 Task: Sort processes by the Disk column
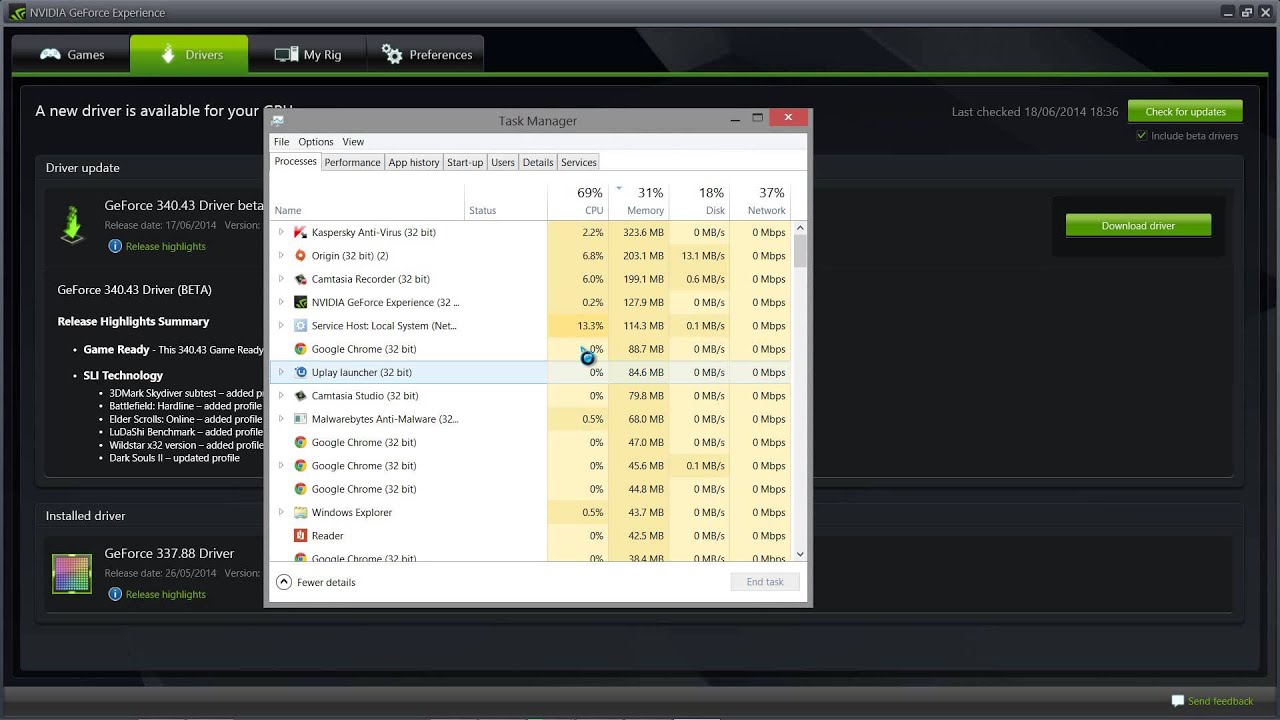699,201
